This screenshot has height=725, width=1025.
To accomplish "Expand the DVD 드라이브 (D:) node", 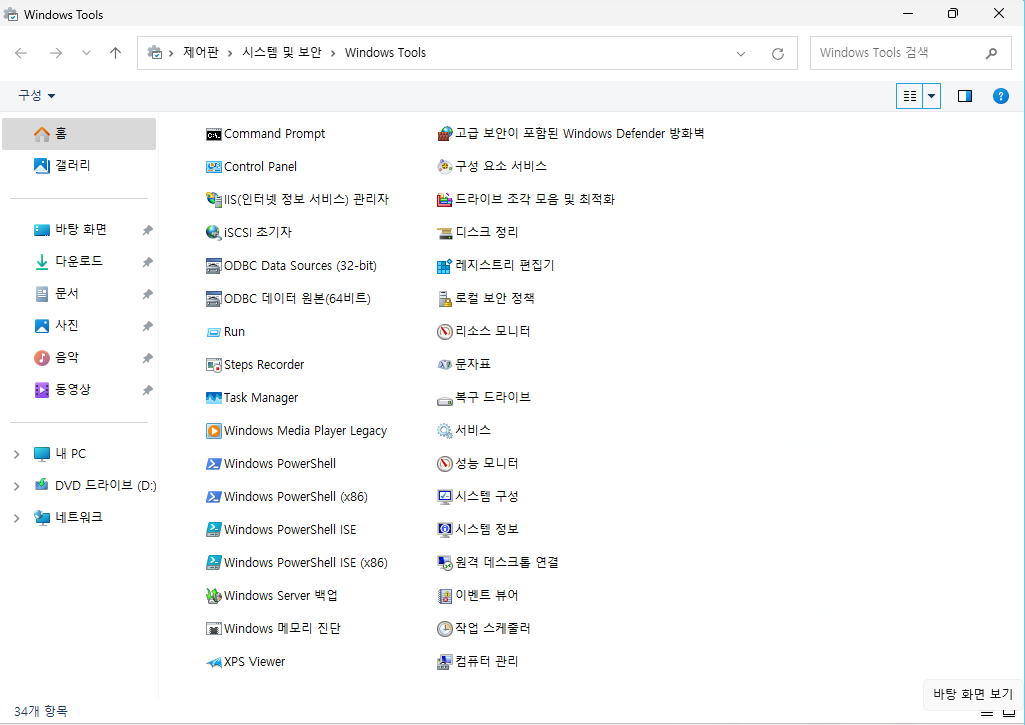I will [x=16, y=486].
